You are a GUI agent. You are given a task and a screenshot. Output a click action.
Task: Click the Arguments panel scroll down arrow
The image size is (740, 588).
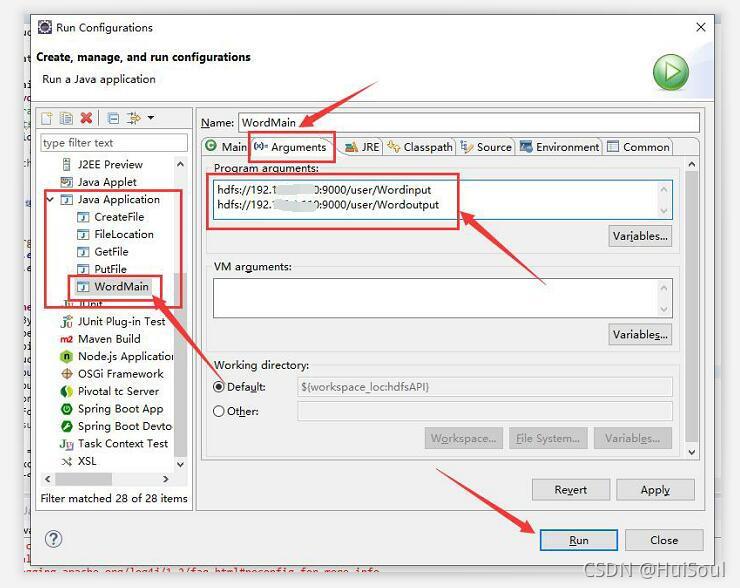click(x=691, y=452)
